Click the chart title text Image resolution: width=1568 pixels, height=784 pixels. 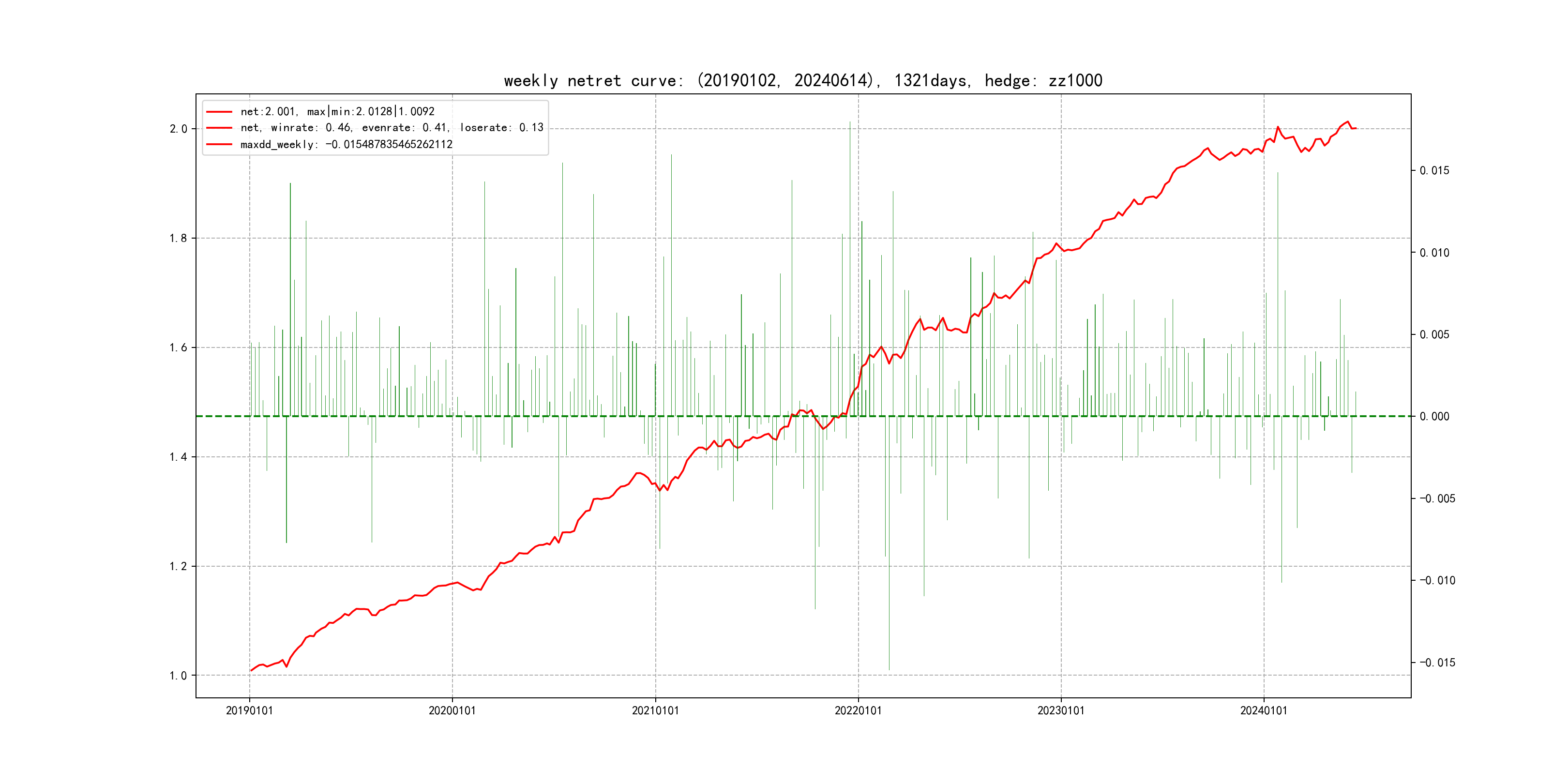pyautogui.click(x=803, y=80)
